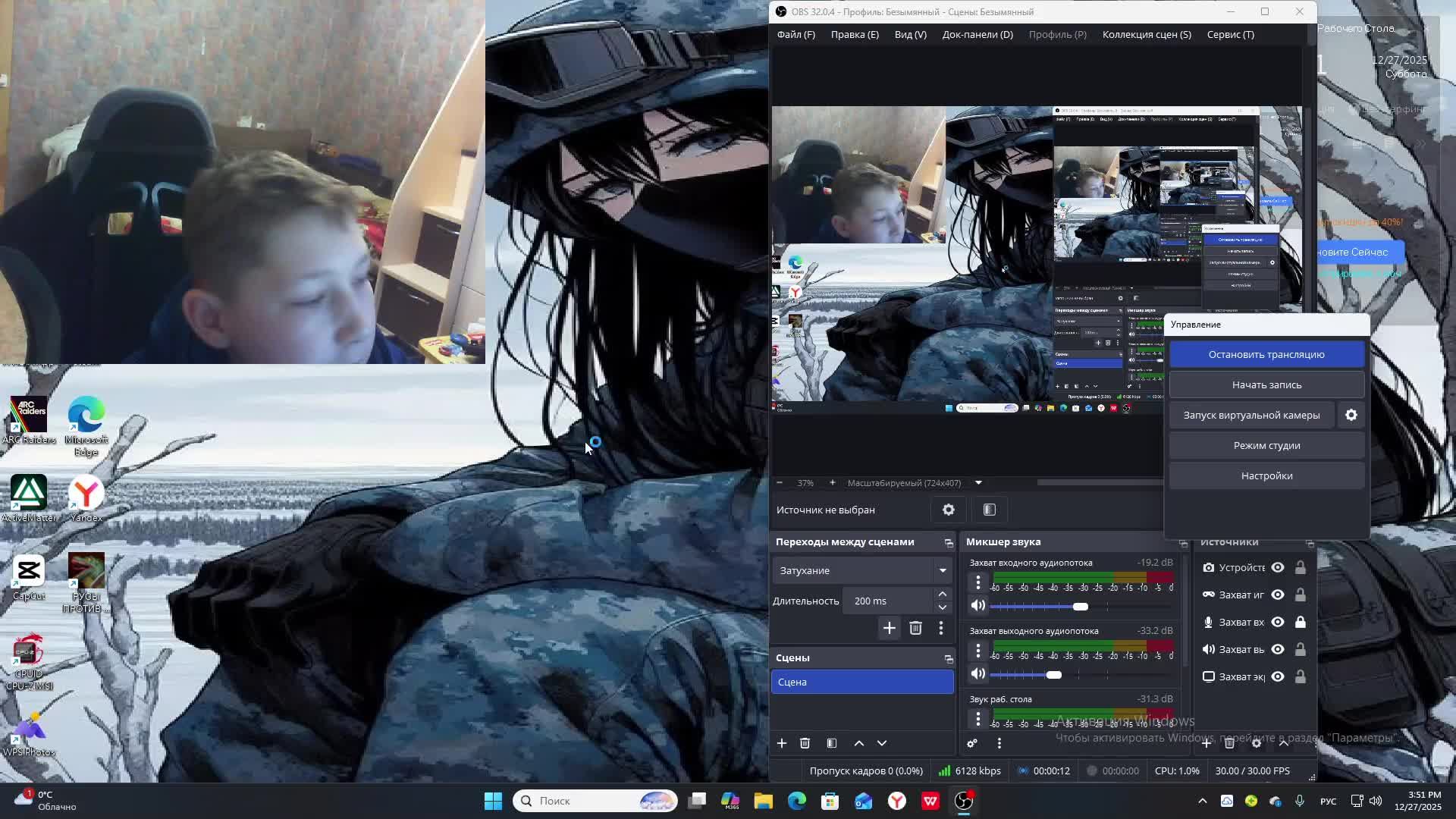Click the add scene plus icon
The image size is (1456, 819).
pyautogui.click(x=782, y=743)
